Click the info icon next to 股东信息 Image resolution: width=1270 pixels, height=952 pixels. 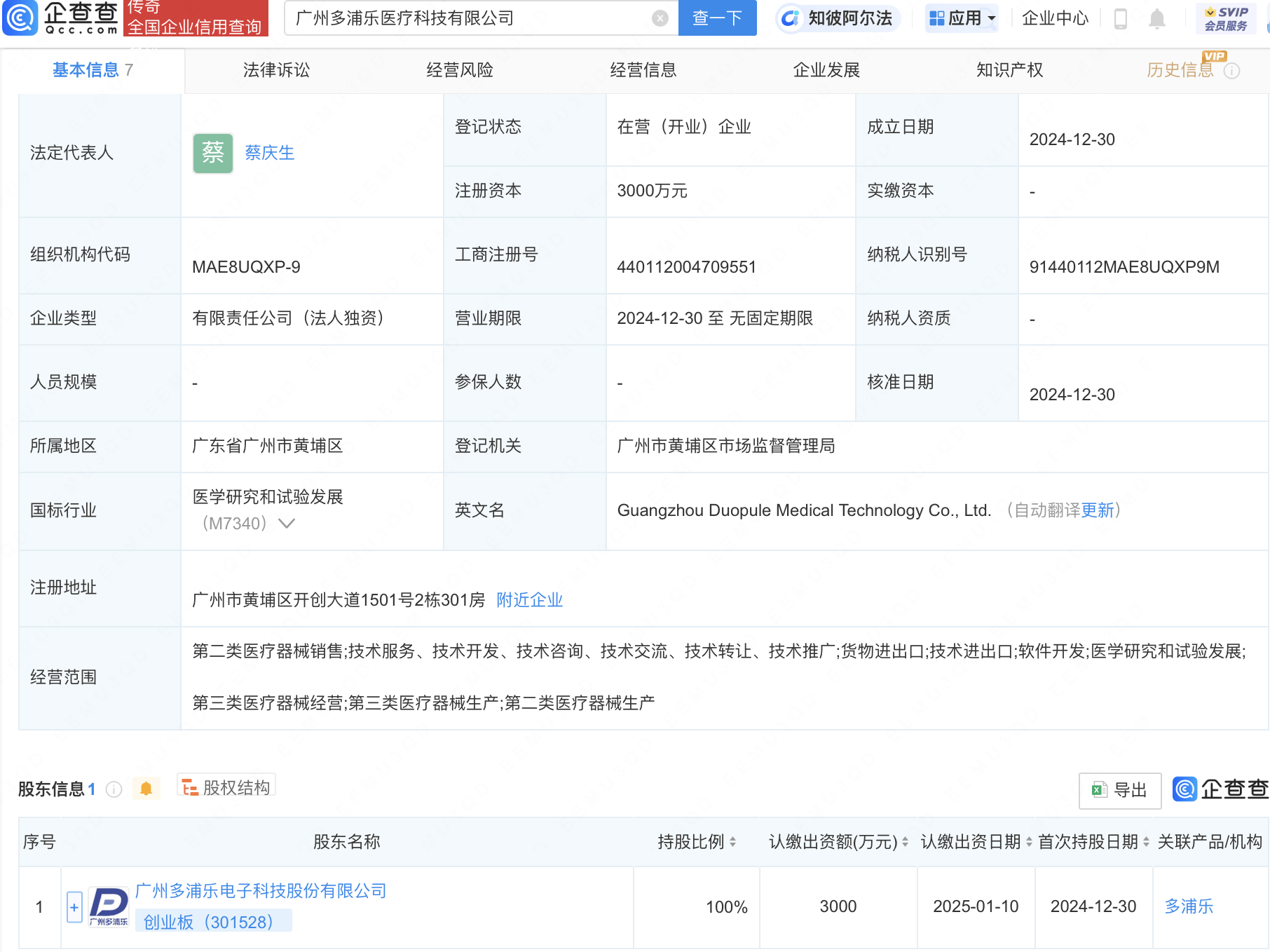tap(114, 789)
